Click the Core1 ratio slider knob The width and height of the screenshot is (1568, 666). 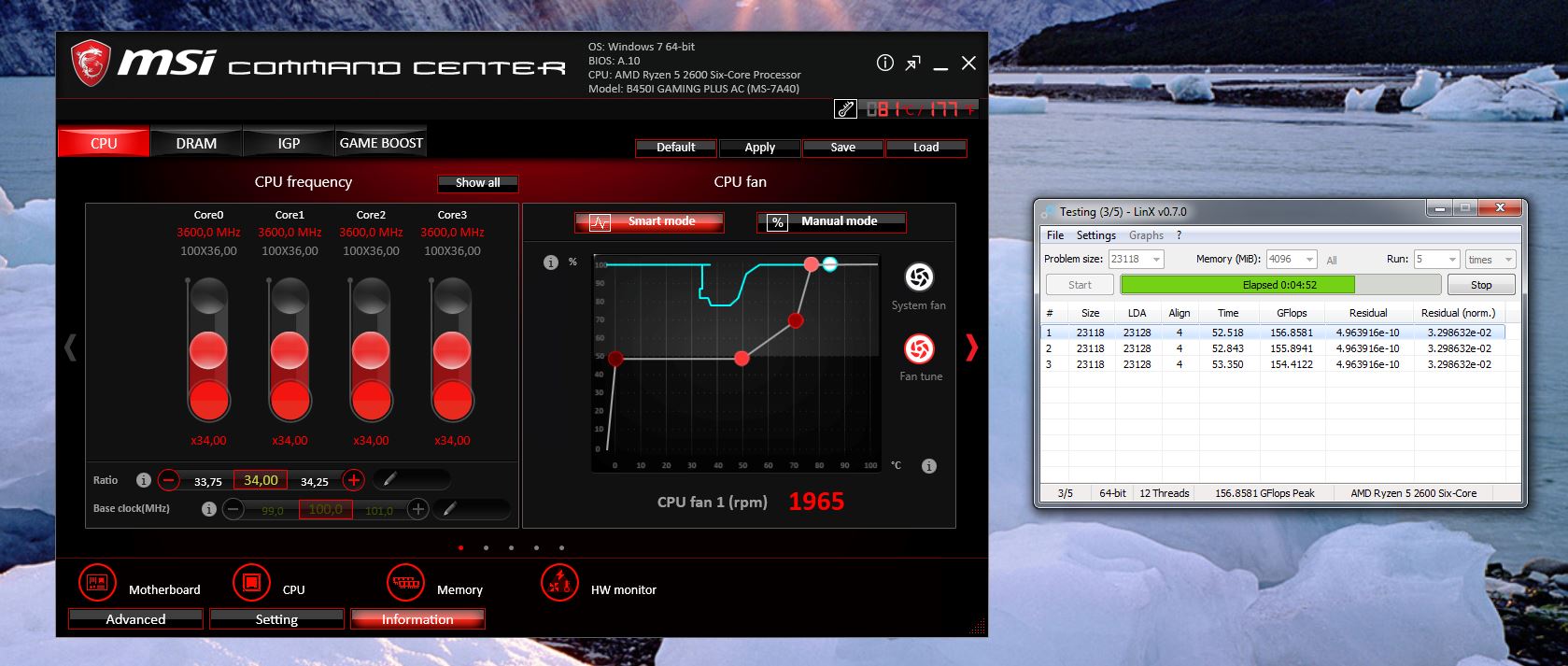[x=290, y=352]
